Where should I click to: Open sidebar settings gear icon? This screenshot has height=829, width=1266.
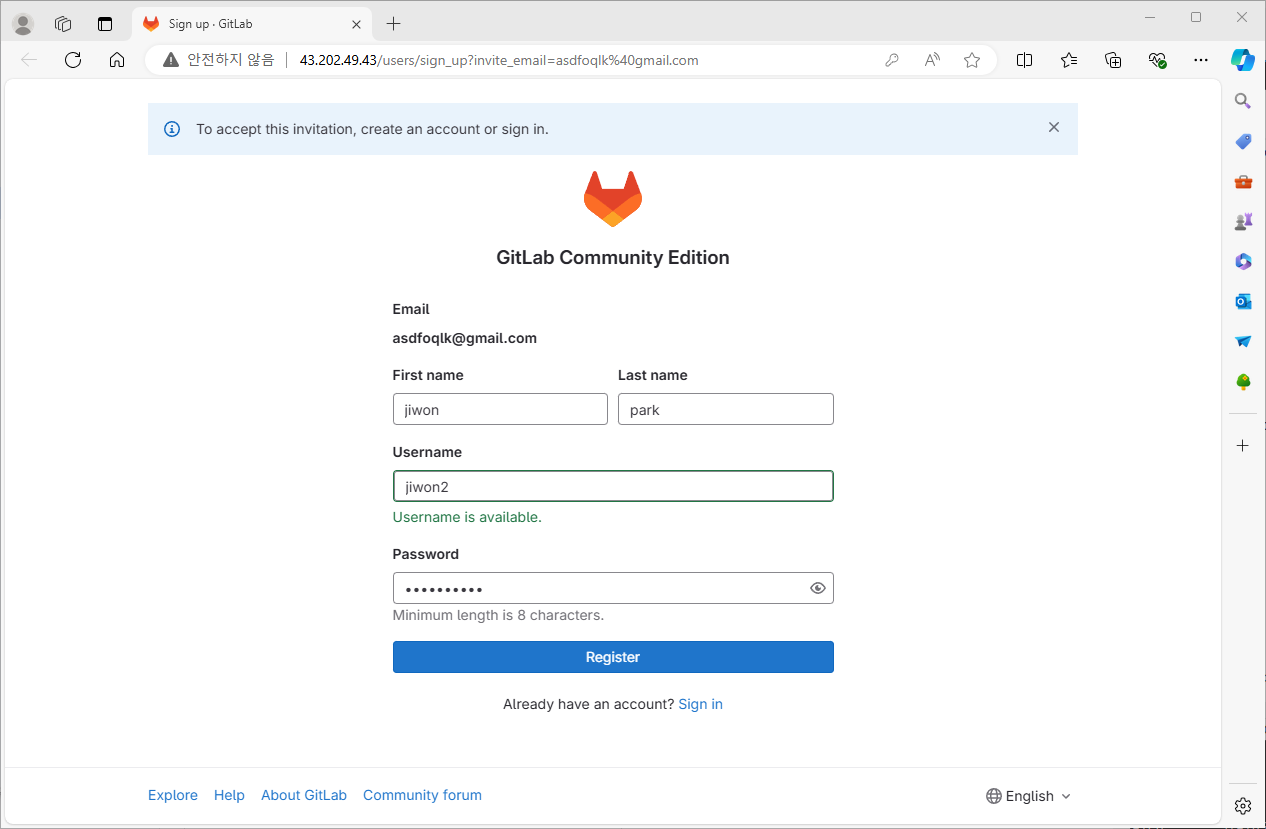tap(1243, 806)
